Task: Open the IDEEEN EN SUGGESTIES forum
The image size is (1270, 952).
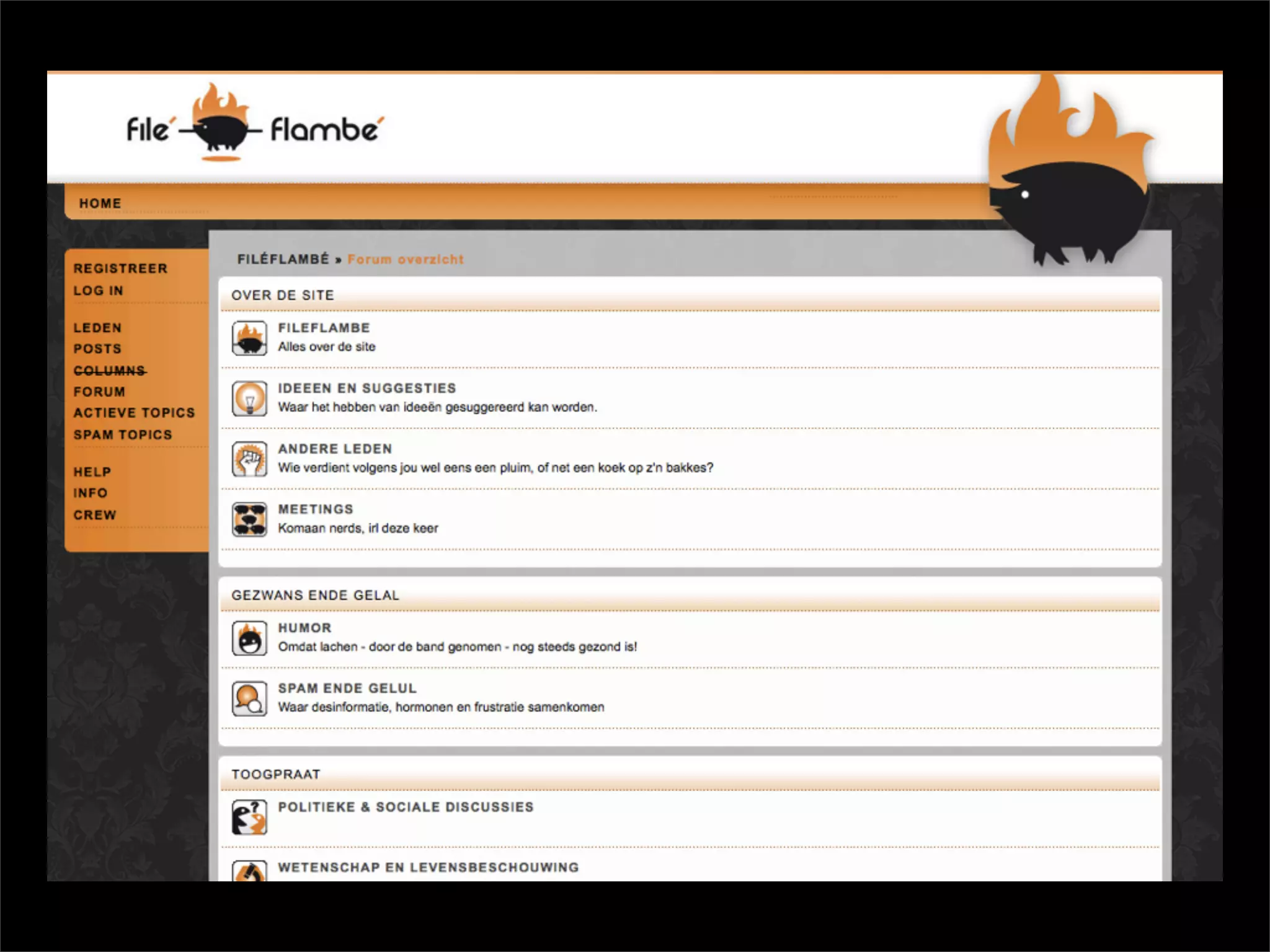Action: 367,388
